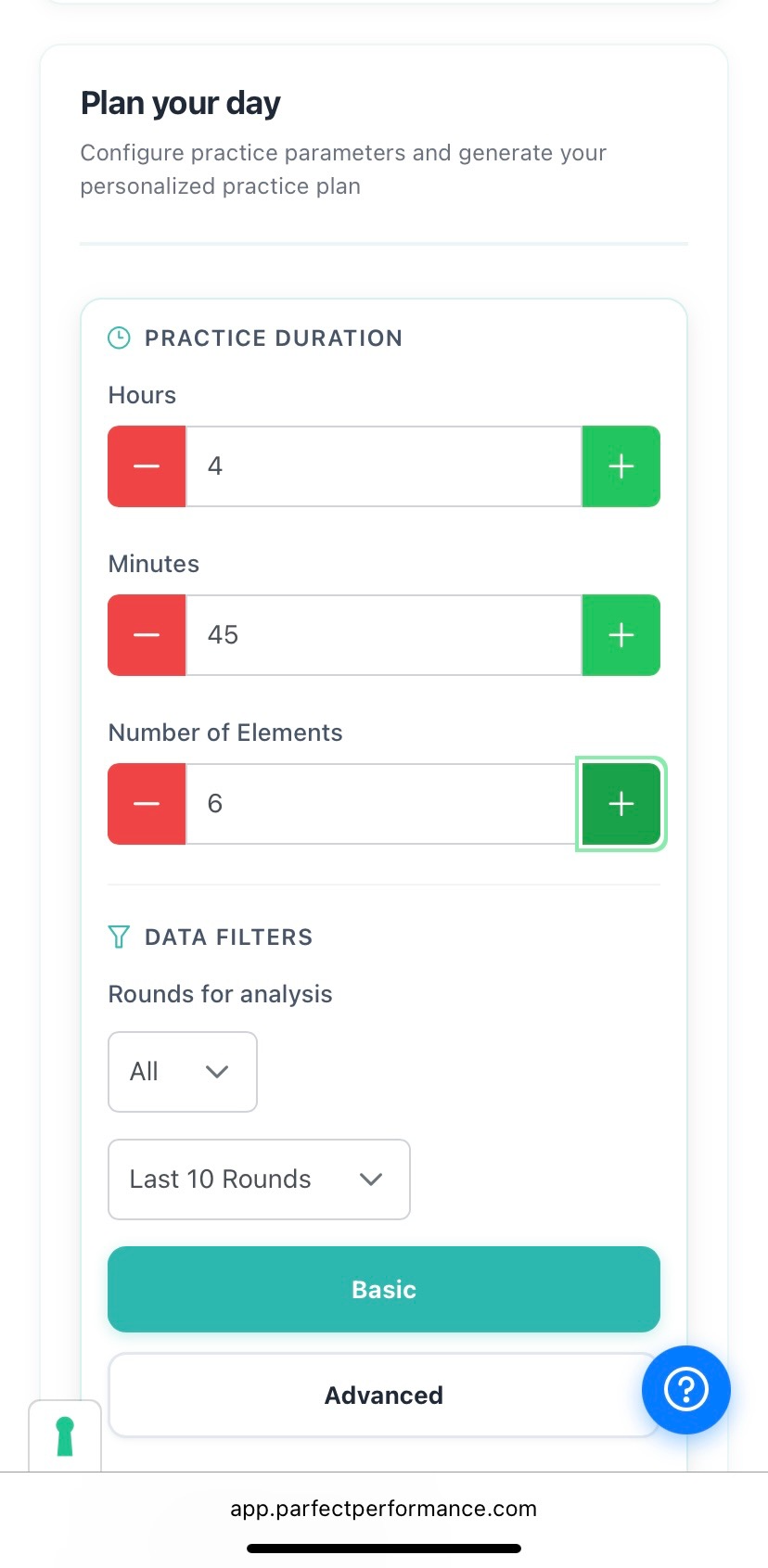This screenshot has height=1568, width=768.
Task: Increase Minutes with the plus button
Action: pos(621,635)
